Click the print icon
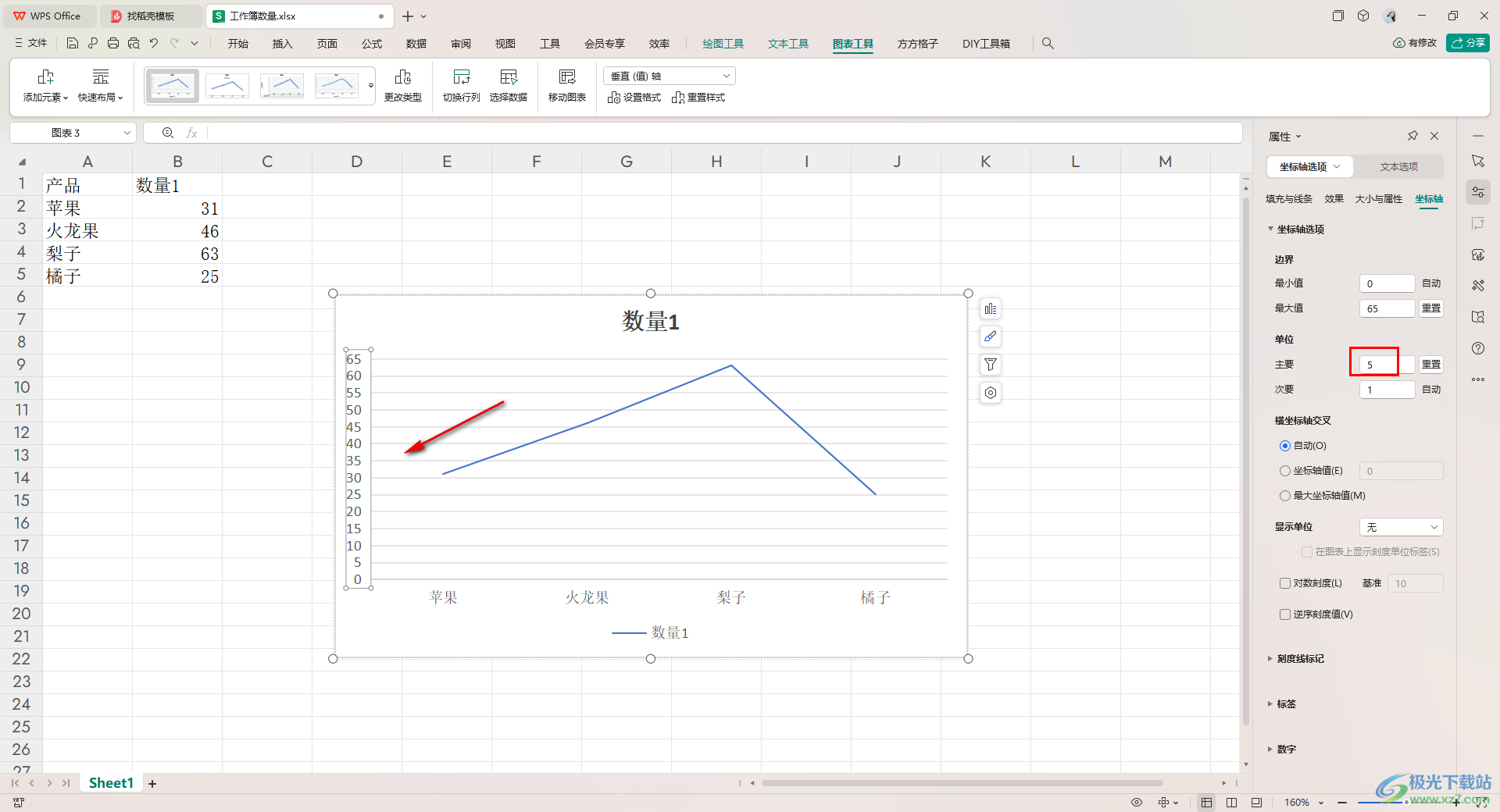1500x812 pixels. (x=113, y=44)
